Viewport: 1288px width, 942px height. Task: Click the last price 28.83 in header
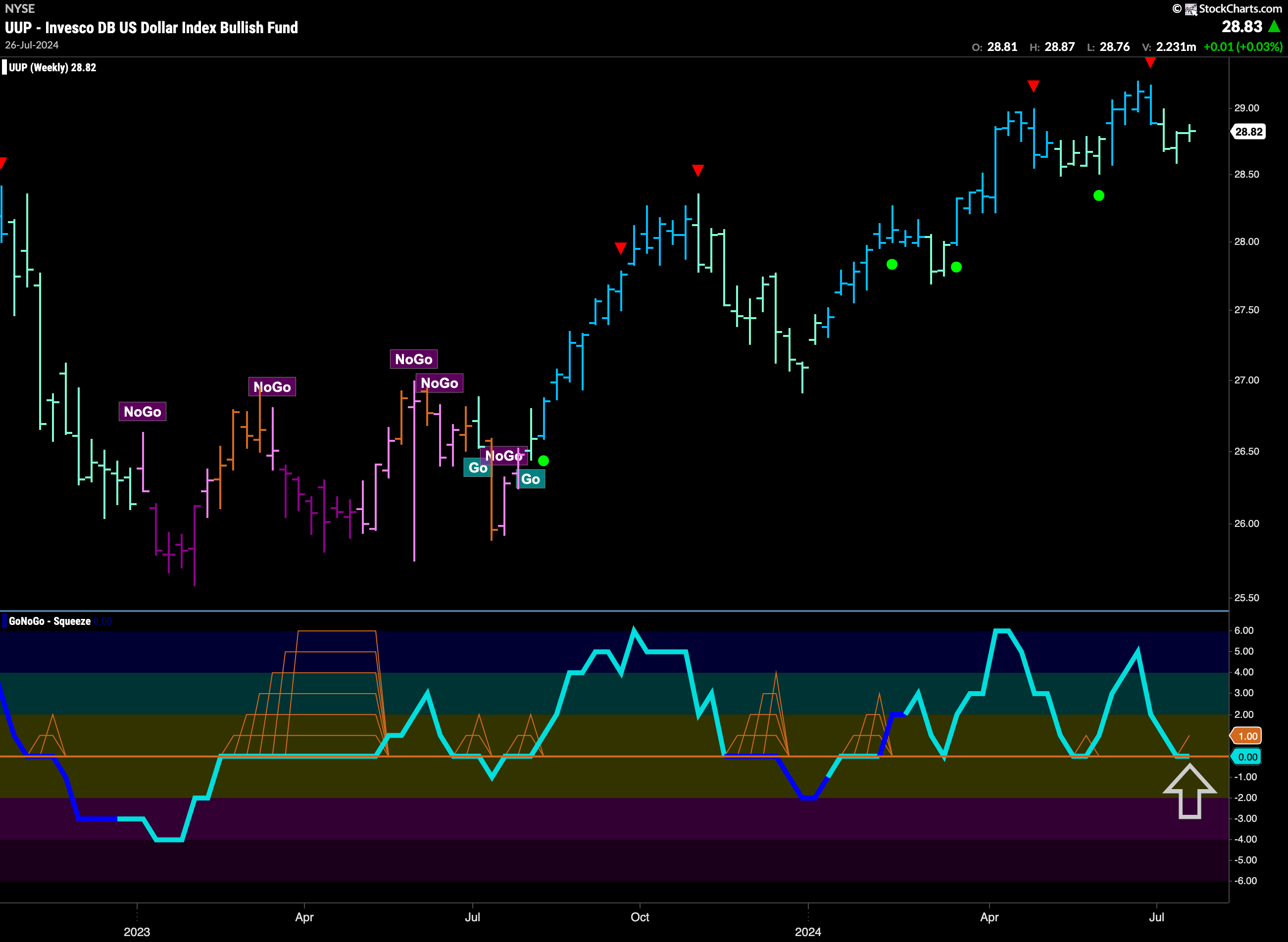(1242, 26)
